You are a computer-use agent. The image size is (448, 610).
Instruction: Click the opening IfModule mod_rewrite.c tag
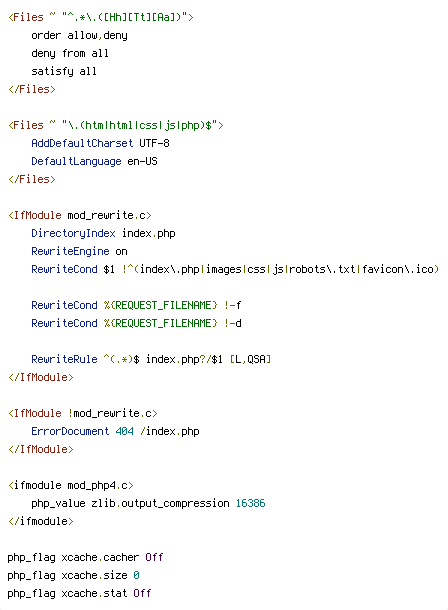80,215
